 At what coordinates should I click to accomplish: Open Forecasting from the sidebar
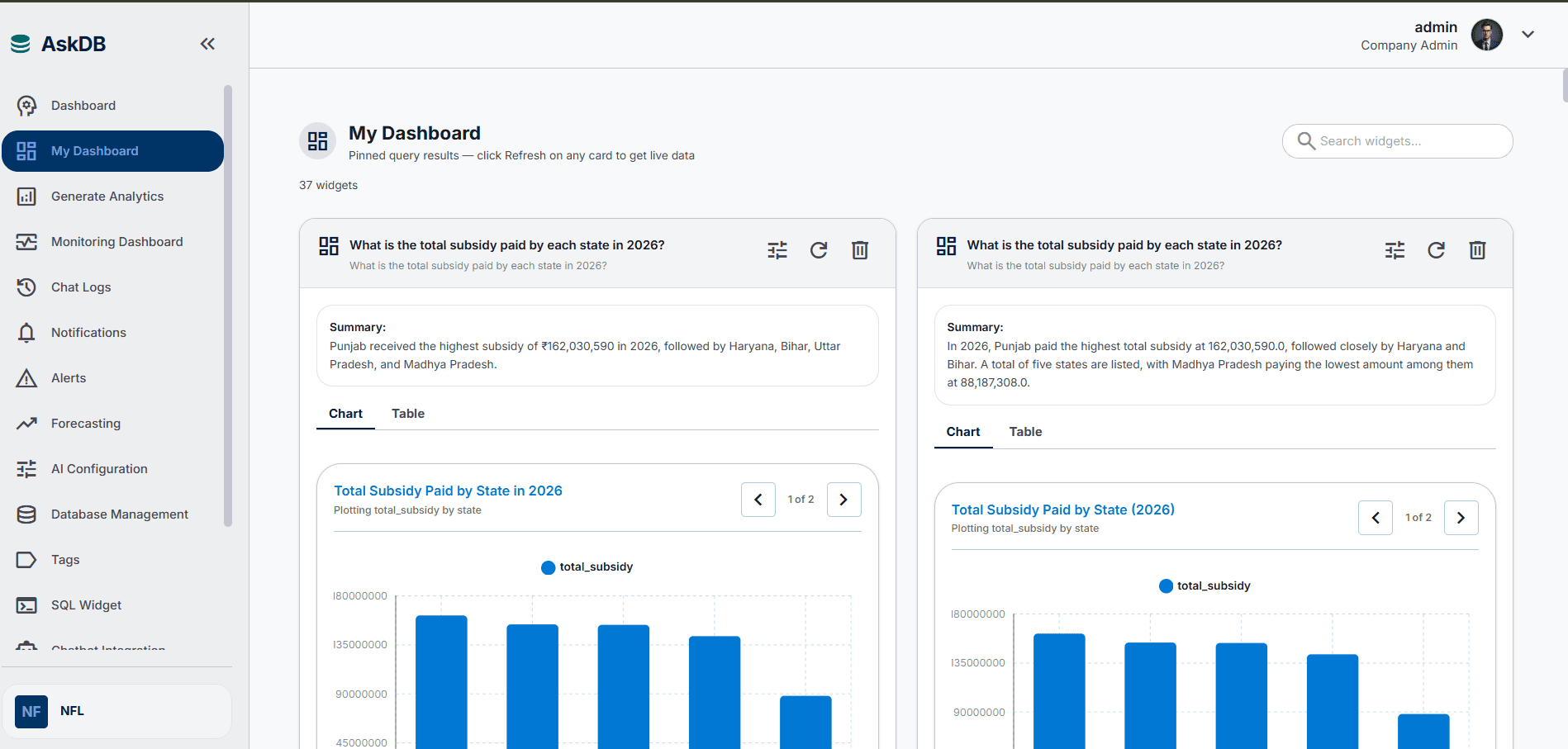pos(112,424)
